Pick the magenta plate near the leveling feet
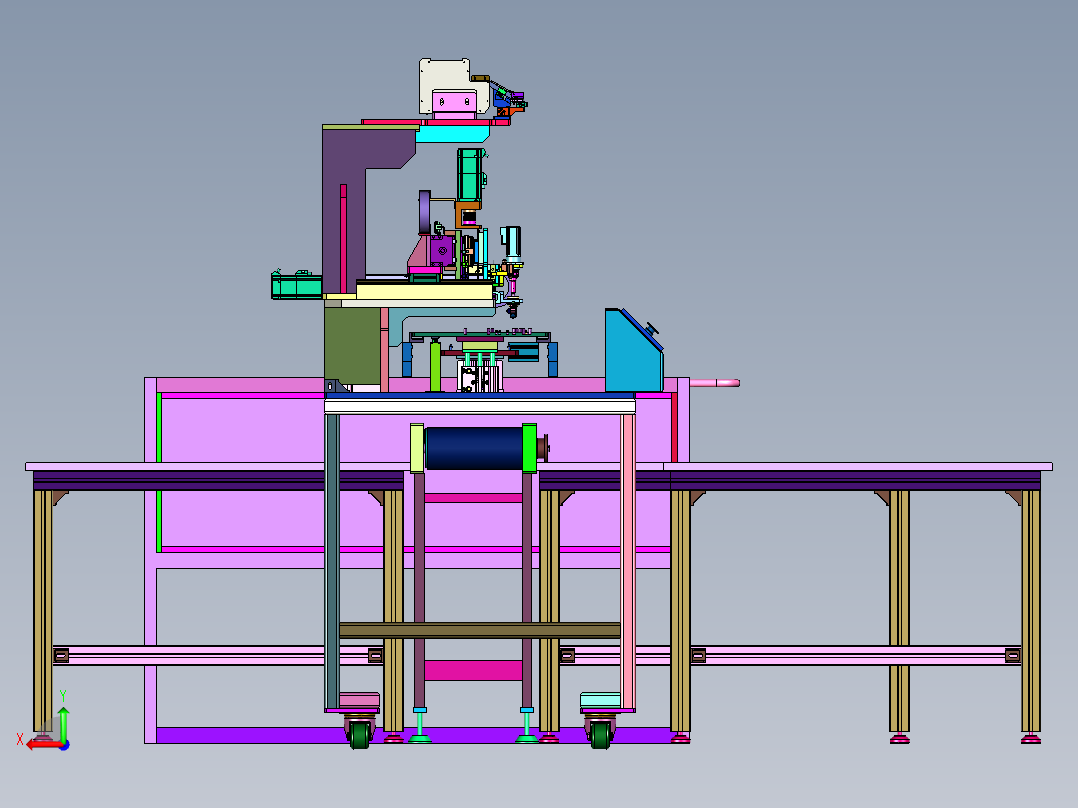Viewport: 1078px width, 808px height. [473, 670]
